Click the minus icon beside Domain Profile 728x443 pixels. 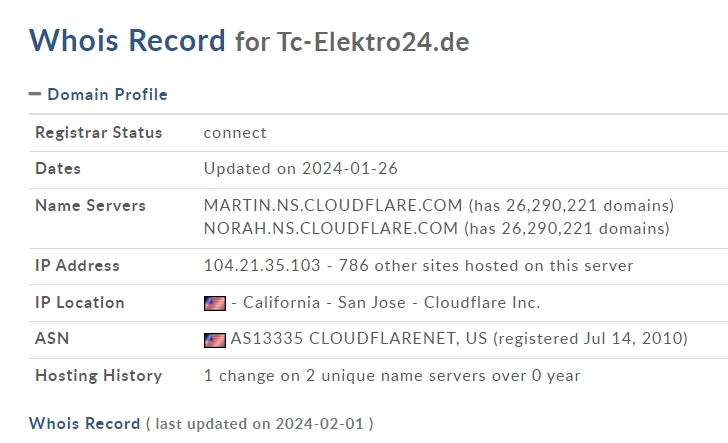(35, 94)
